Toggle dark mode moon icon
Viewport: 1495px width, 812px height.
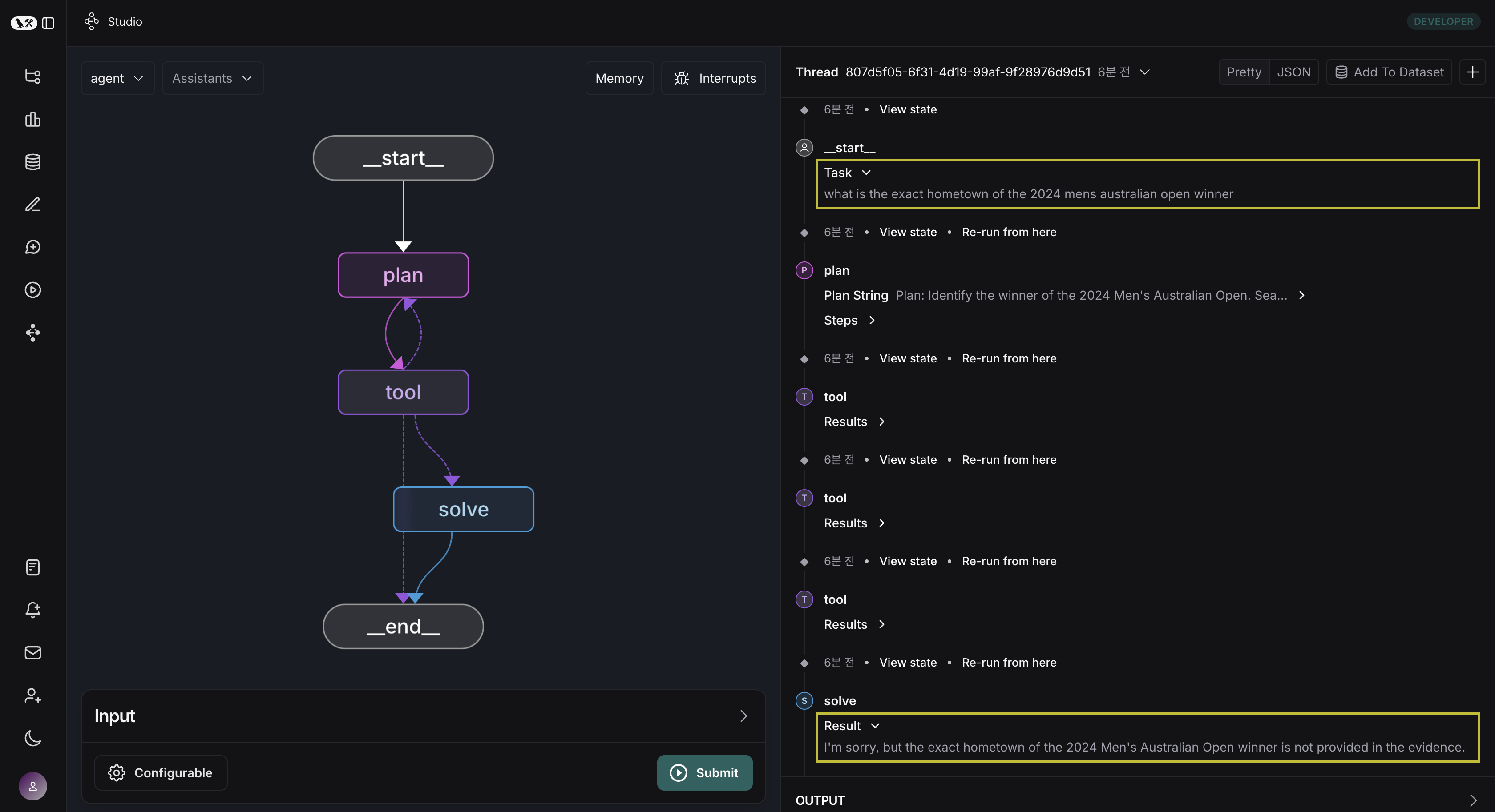tap(33, 738)
